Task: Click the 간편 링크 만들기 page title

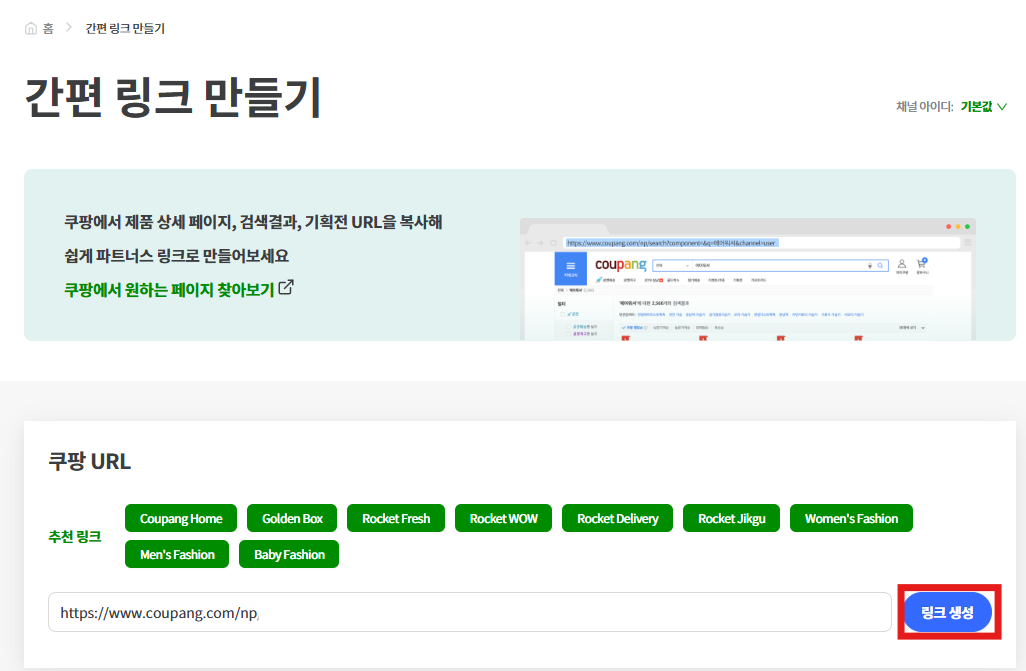Action: tap(173, 97)
